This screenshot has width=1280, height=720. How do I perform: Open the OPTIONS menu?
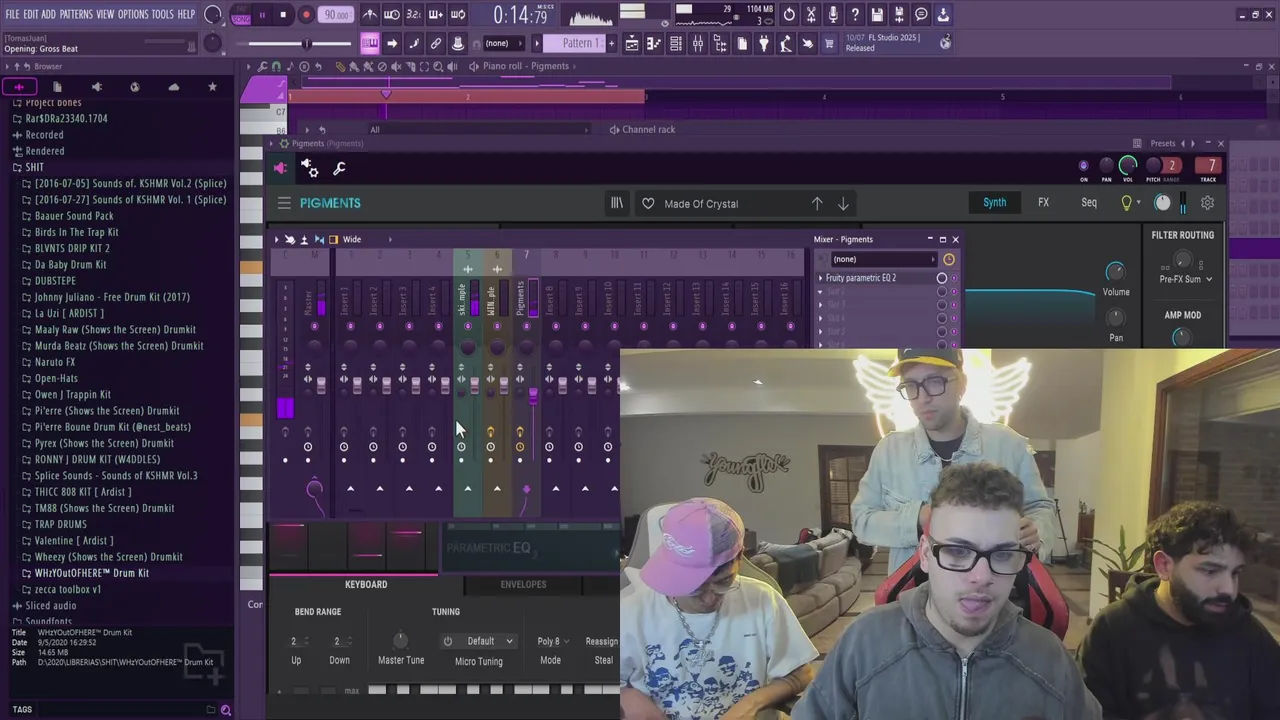(x=133, y=14)
